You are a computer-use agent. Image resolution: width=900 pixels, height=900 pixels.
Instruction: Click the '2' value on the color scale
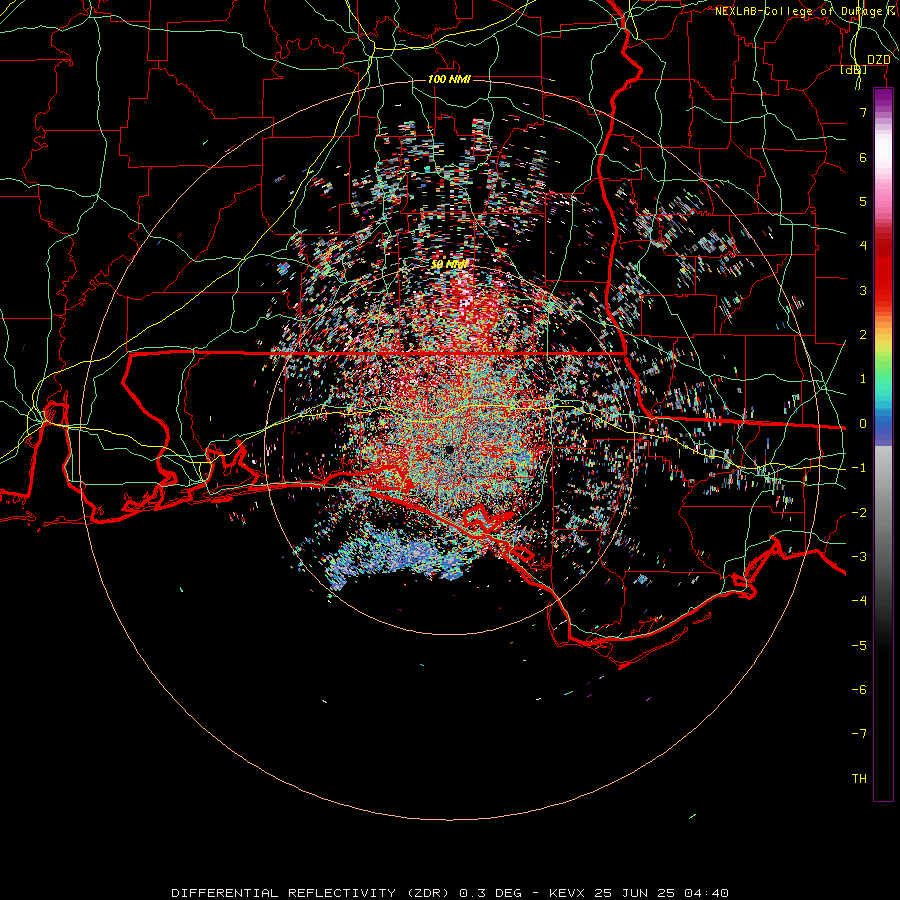tap(863, 335)
